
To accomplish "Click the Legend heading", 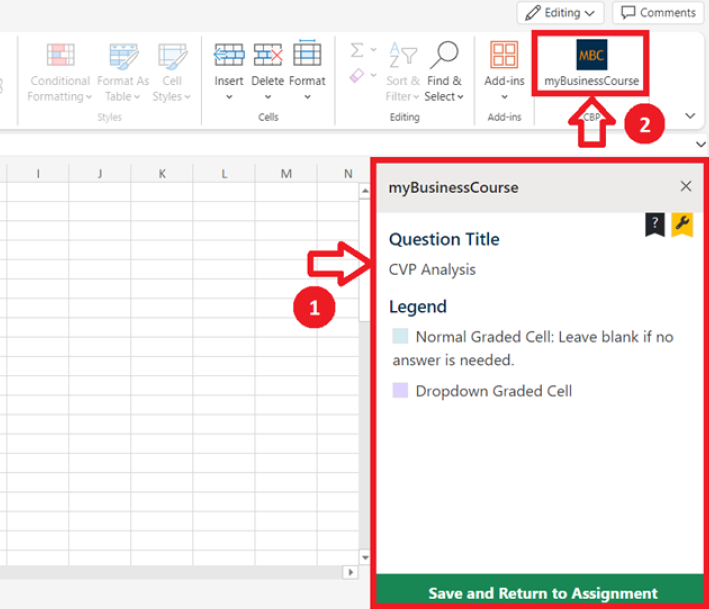I will point(418,307).
